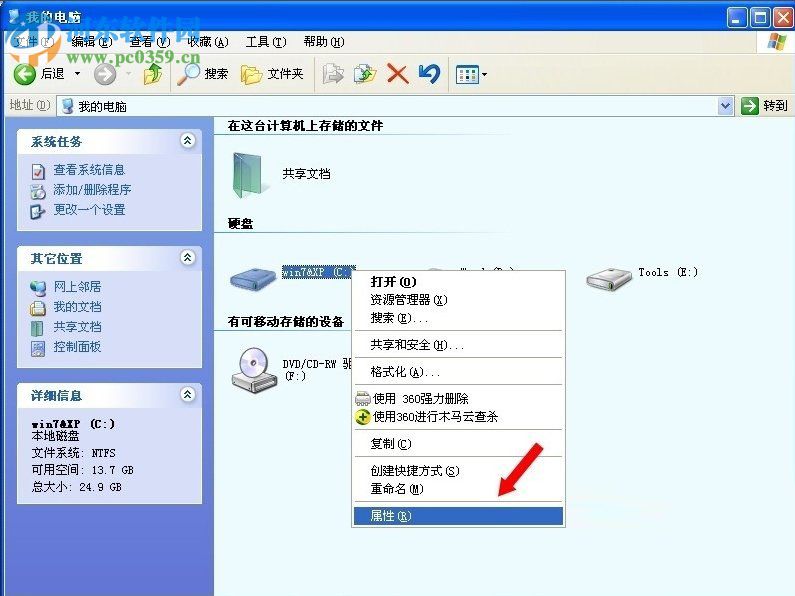Click the change a setting icon
The image size is (795, 596).
[x=38, y=211]
